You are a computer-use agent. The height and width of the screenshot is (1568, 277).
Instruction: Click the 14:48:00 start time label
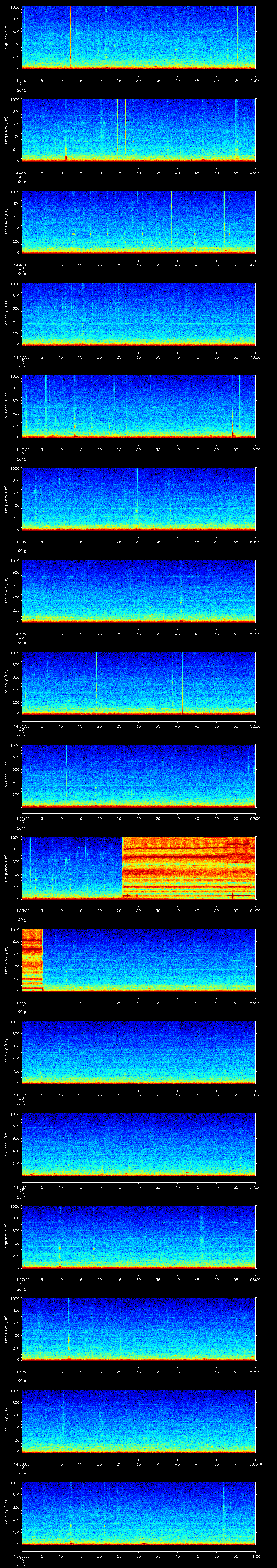click(x=21, y=449)
